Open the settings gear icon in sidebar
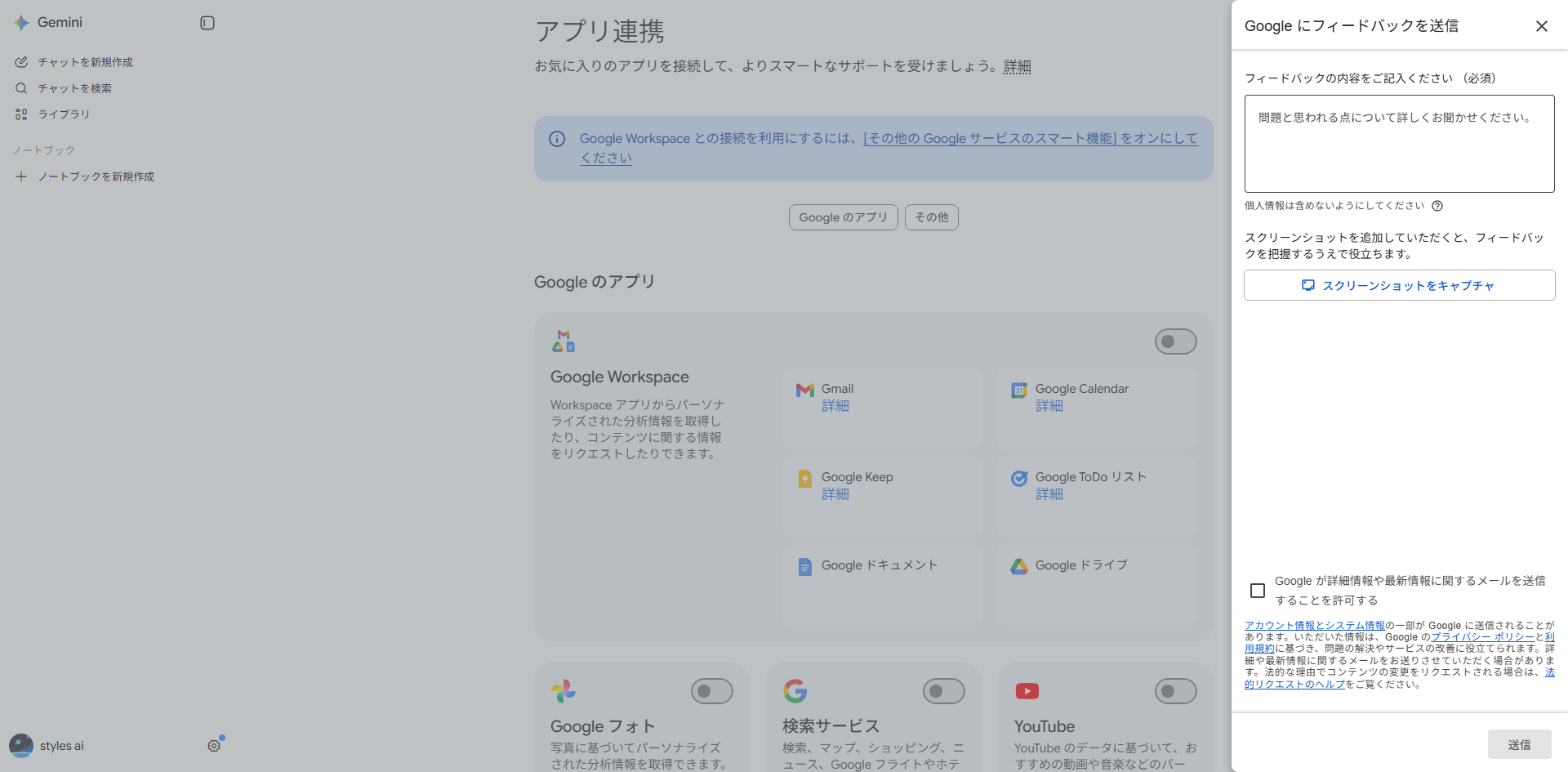The image size is (1568, 772). point(214,746)
